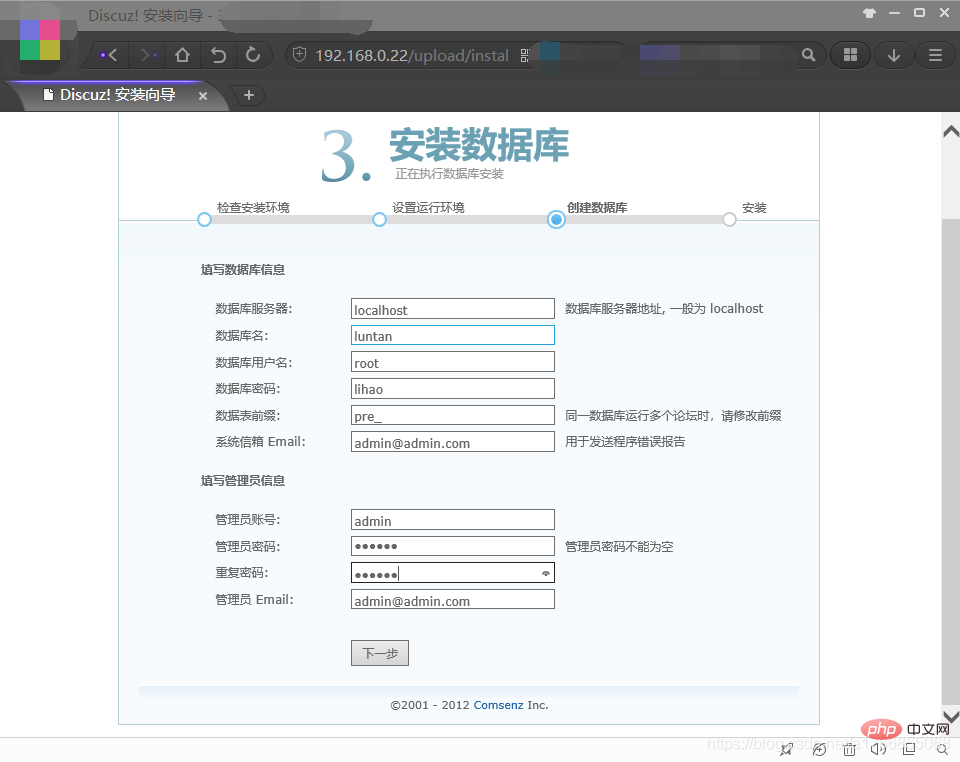The height and width of the screenshot is (762, 960).
Task: Focus the 系统信箱 Email input field
Action: 453,442
